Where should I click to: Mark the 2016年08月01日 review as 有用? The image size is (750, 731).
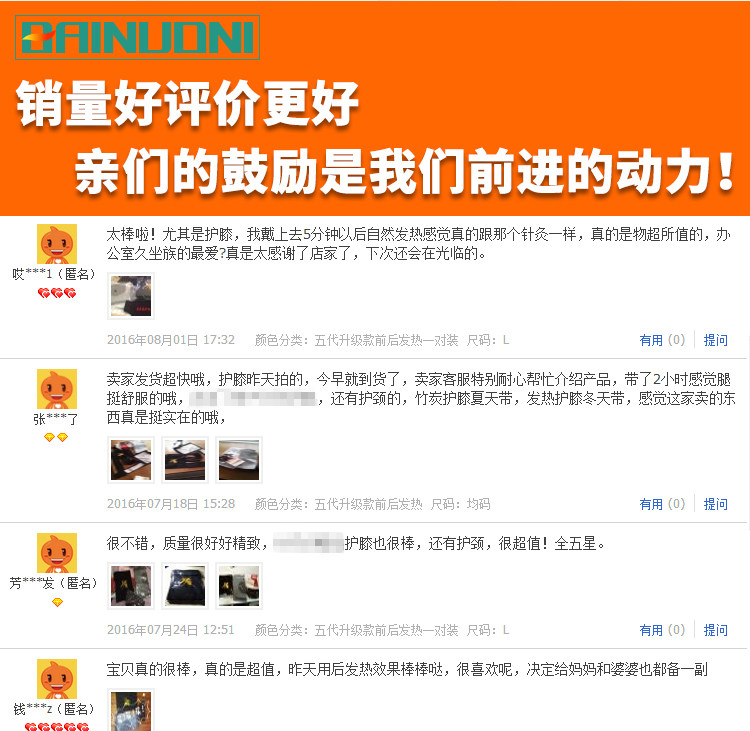point(662,340)
